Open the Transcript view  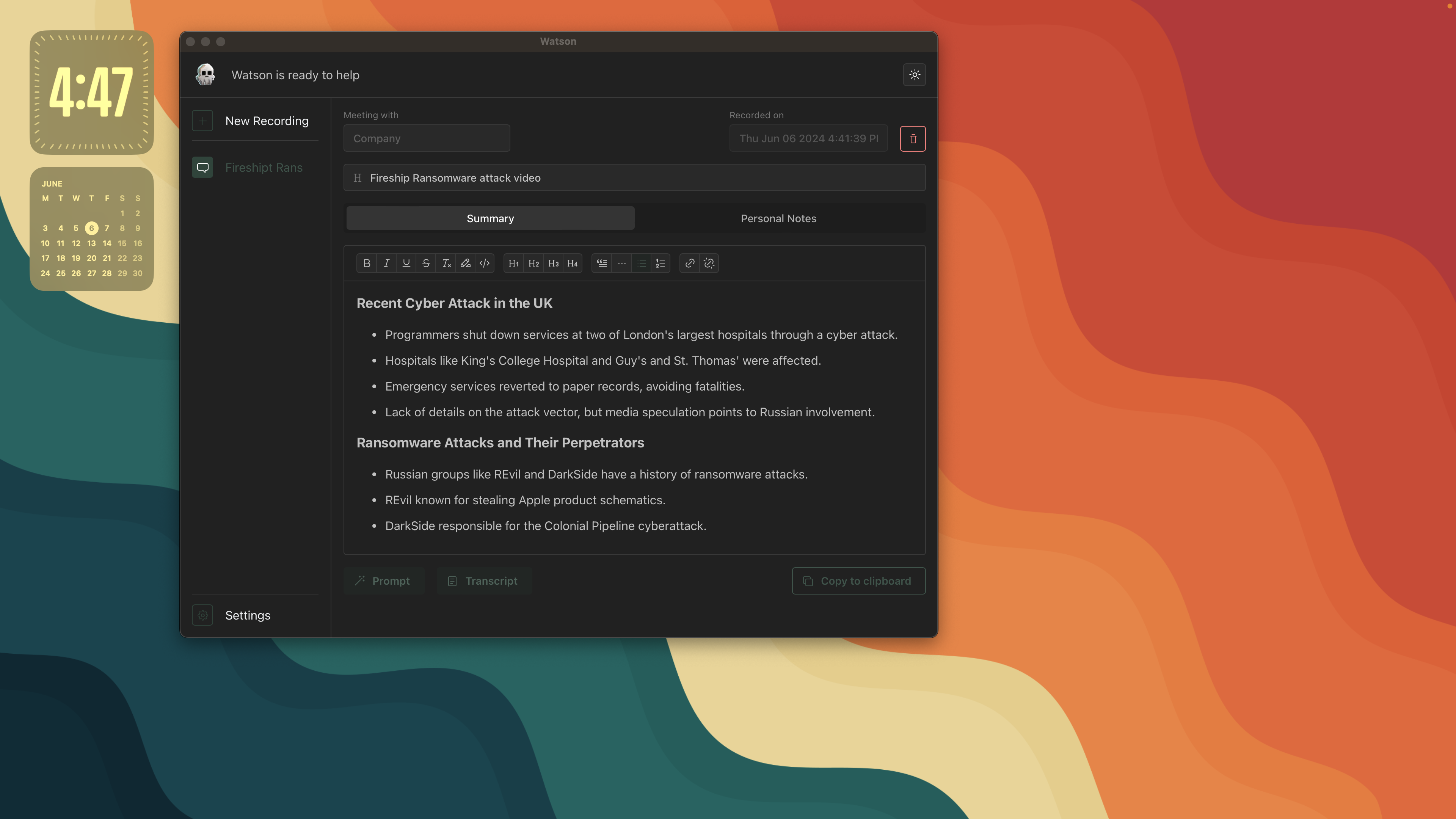[x=483, y=581]
